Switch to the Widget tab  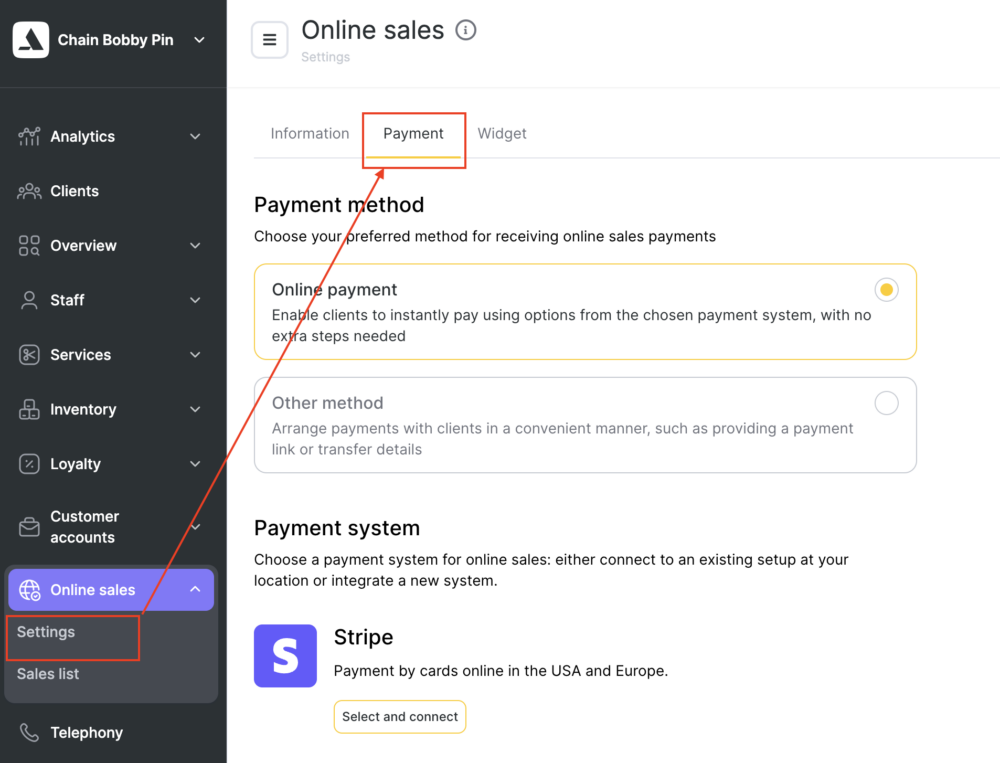502,133
